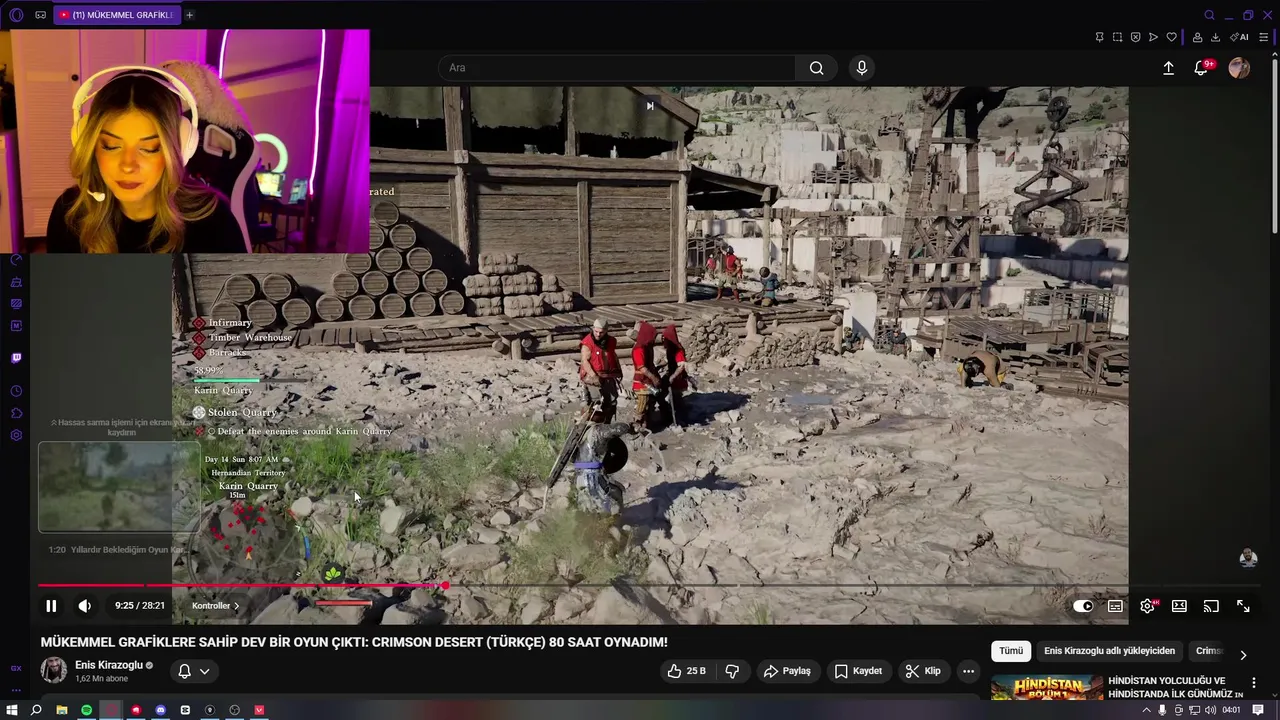Select the 'Enis Kirazoglu adlı yükleyiciden' chip
The height and width of the screenshot is (720, 1280).
coord(1109,651)
